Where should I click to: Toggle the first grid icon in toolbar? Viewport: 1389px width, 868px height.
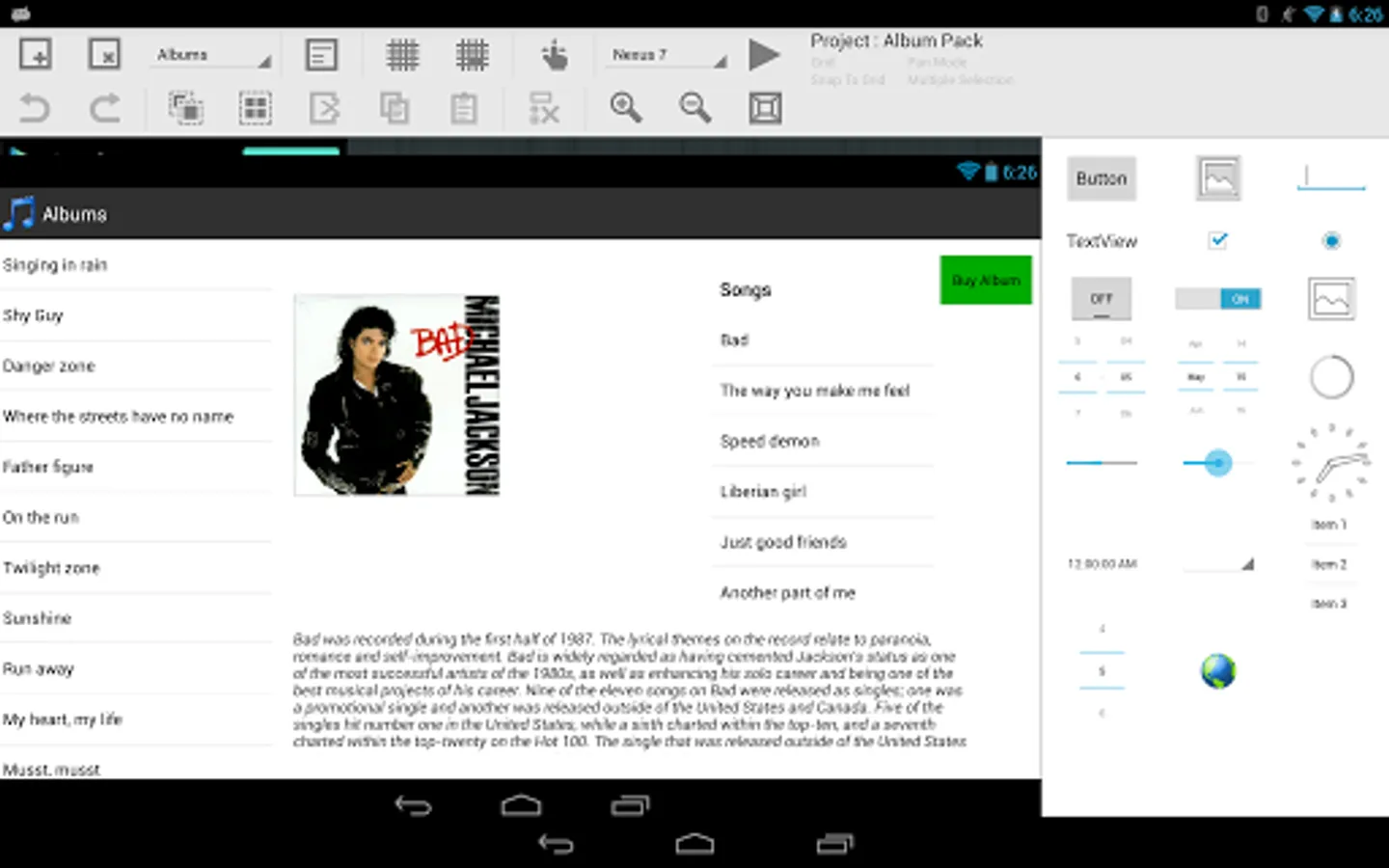tap(402, 54)
